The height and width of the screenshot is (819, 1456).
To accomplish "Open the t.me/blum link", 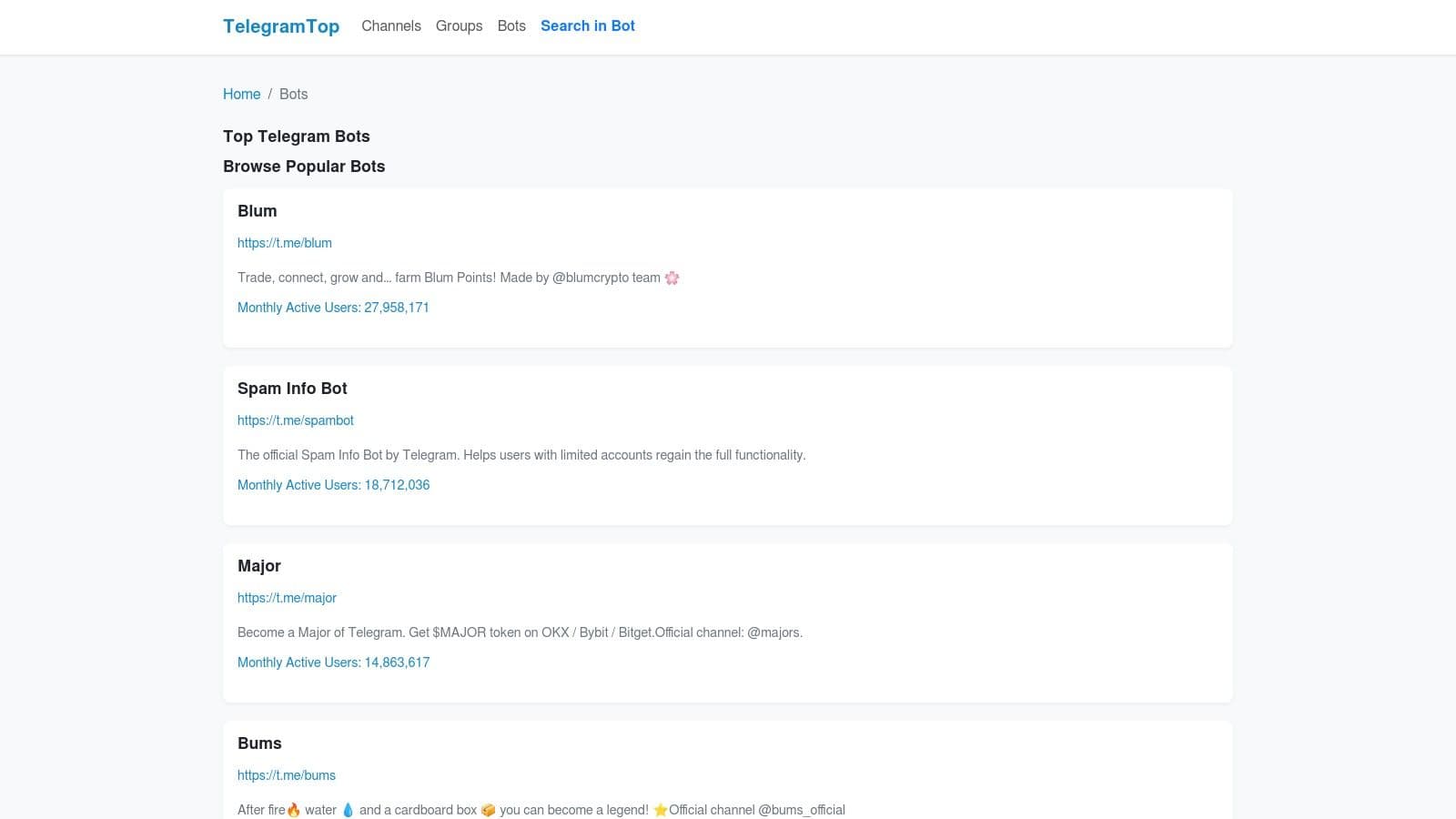I will [284, 243].
